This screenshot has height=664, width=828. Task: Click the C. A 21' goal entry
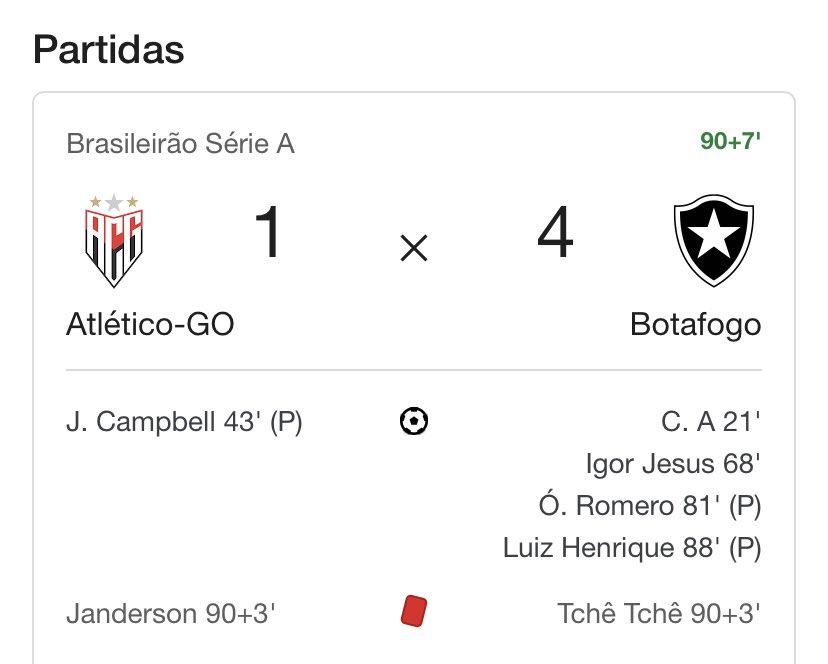711,423
